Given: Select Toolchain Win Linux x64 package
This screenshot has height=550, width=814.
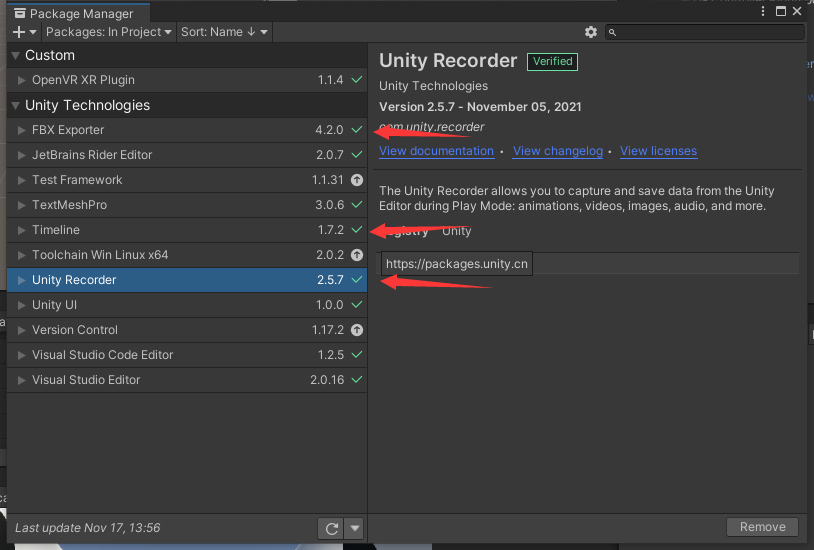Looking at the screenshot, I should tap(187, 255).
